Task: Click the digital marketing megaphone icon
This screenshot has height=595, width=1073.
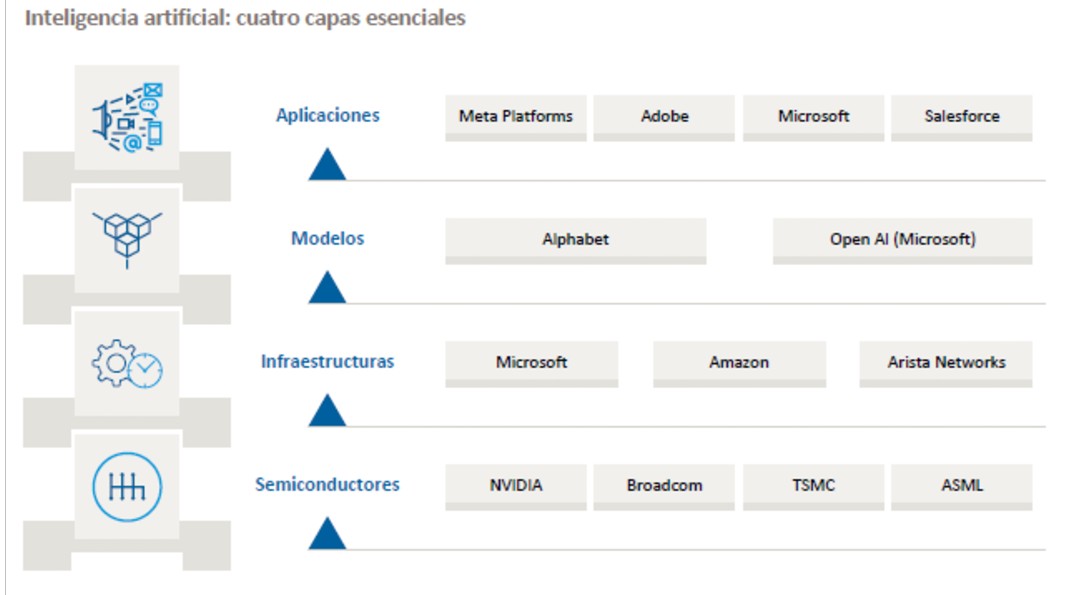Action: click(x=127, y=118)
